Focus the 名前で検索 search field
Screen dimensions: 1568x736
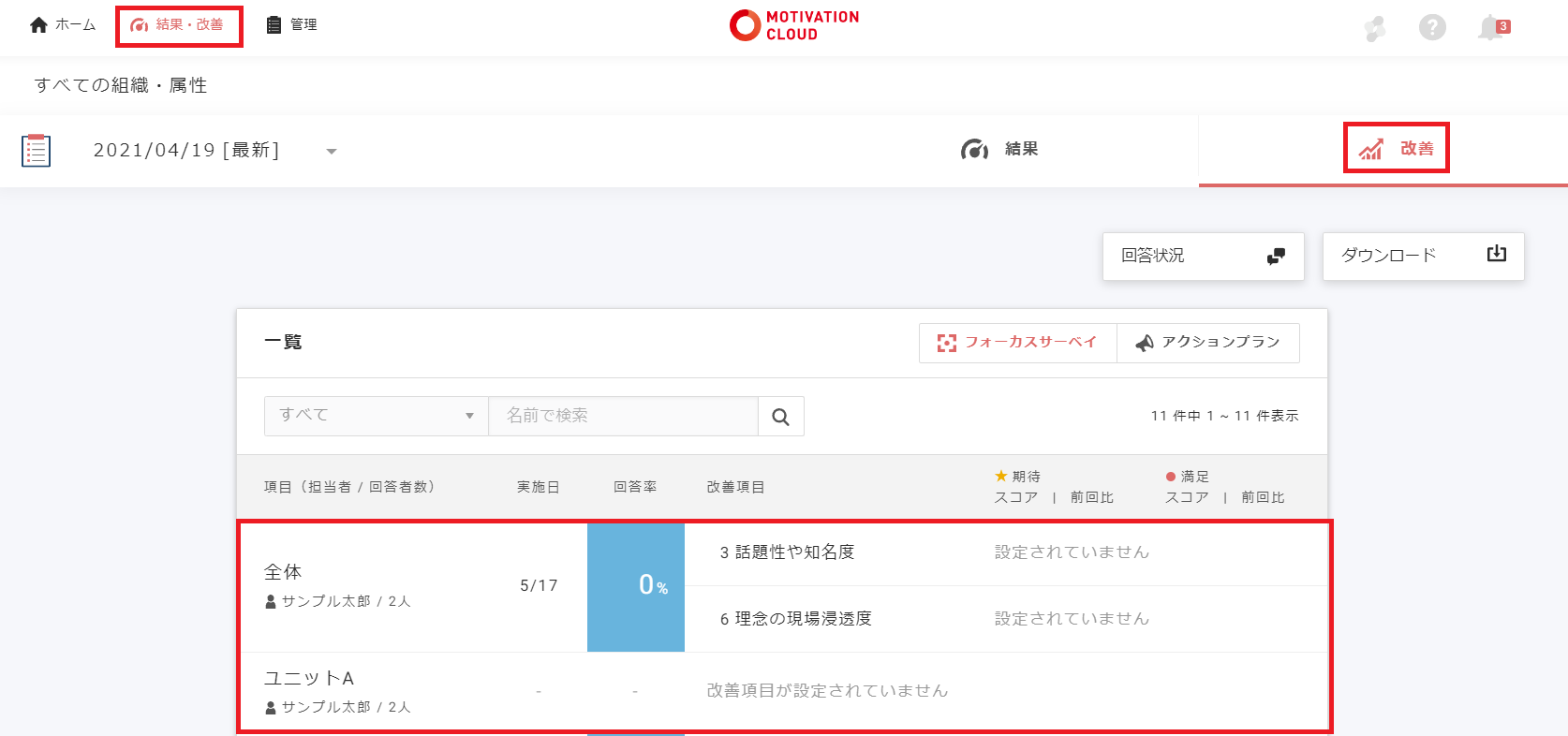(x=623, y=416)
